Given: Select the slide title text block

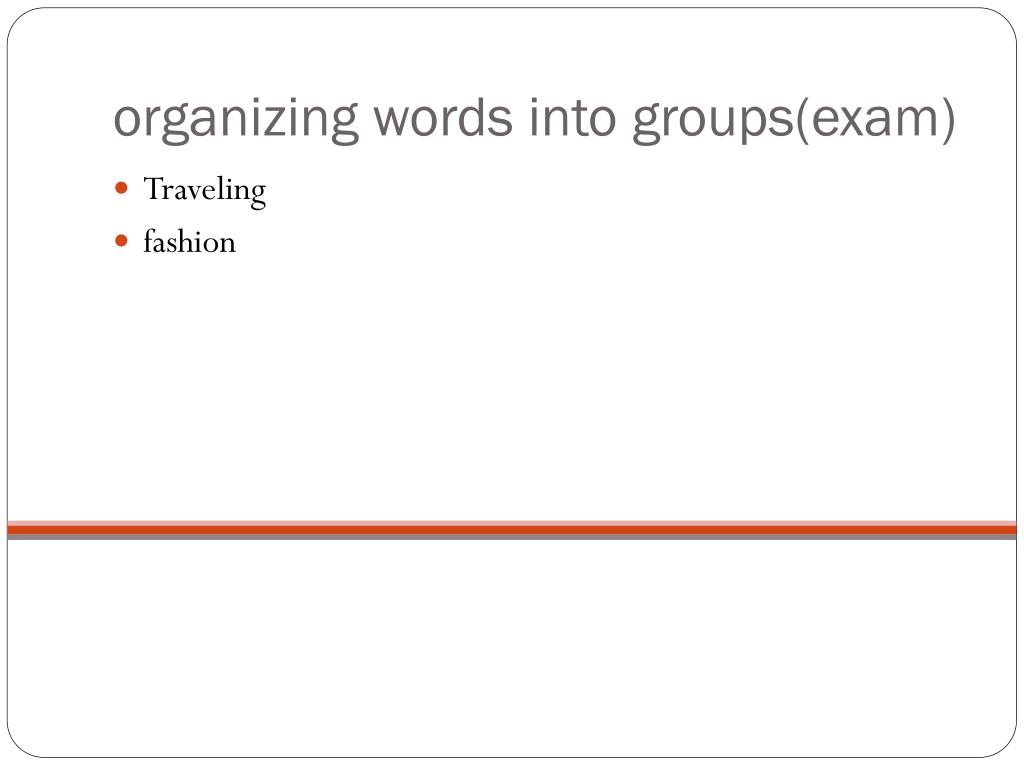Looking at the screenshot, I should click(534, 118).
